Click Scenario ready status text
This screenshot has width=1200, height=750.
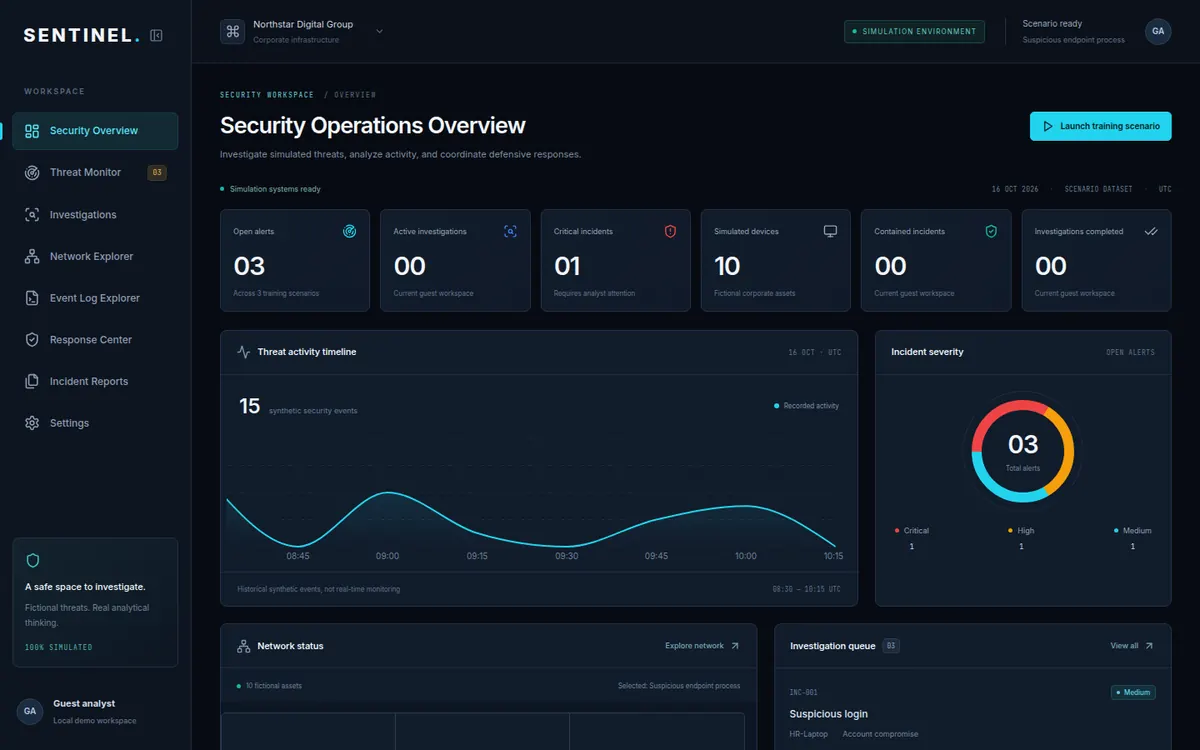1052,24
